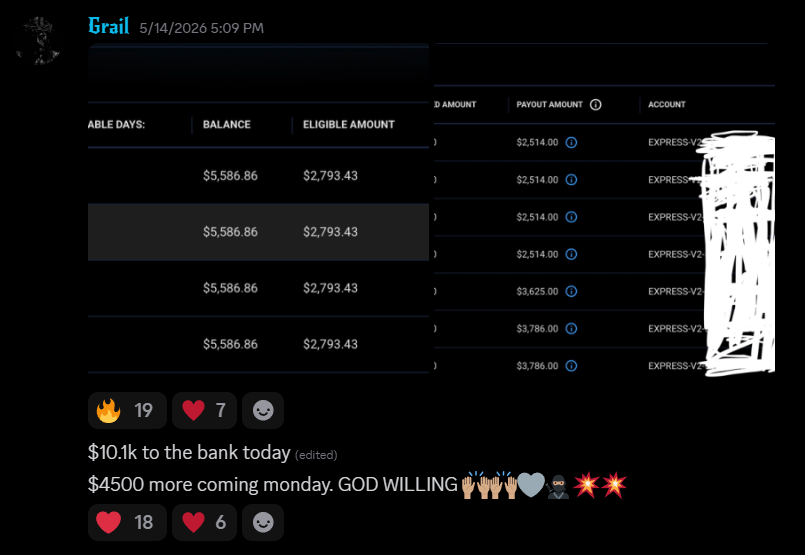
Task: Click the first EXPRESS-V2 account entry
Action: (676, 142)
